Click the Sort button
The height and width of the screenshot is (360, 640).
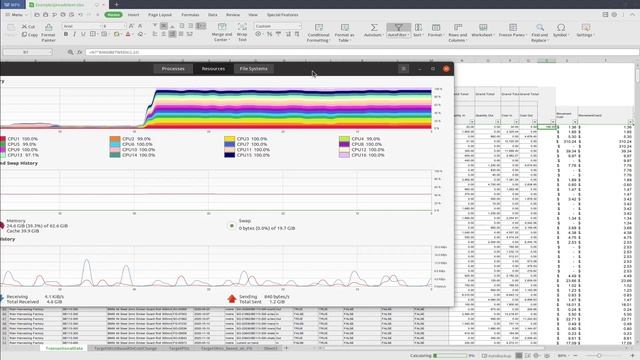(x=418, y=30)
